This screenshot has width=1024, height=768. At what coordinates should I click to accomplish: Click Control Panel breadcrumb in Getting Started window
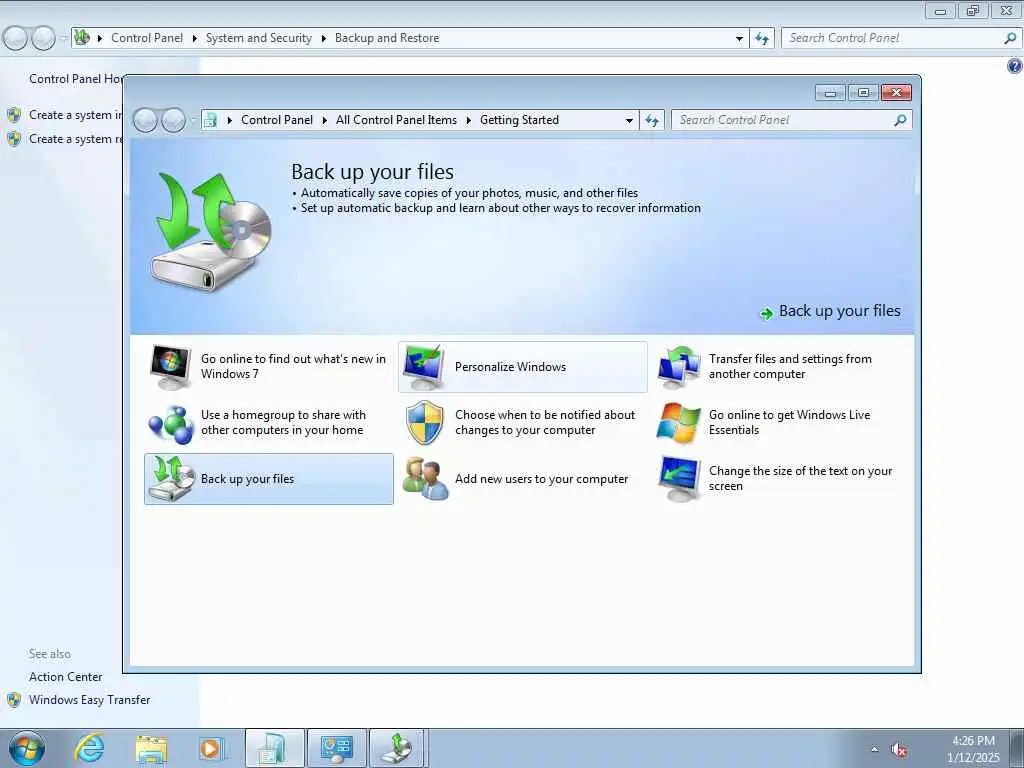[277, 120]
